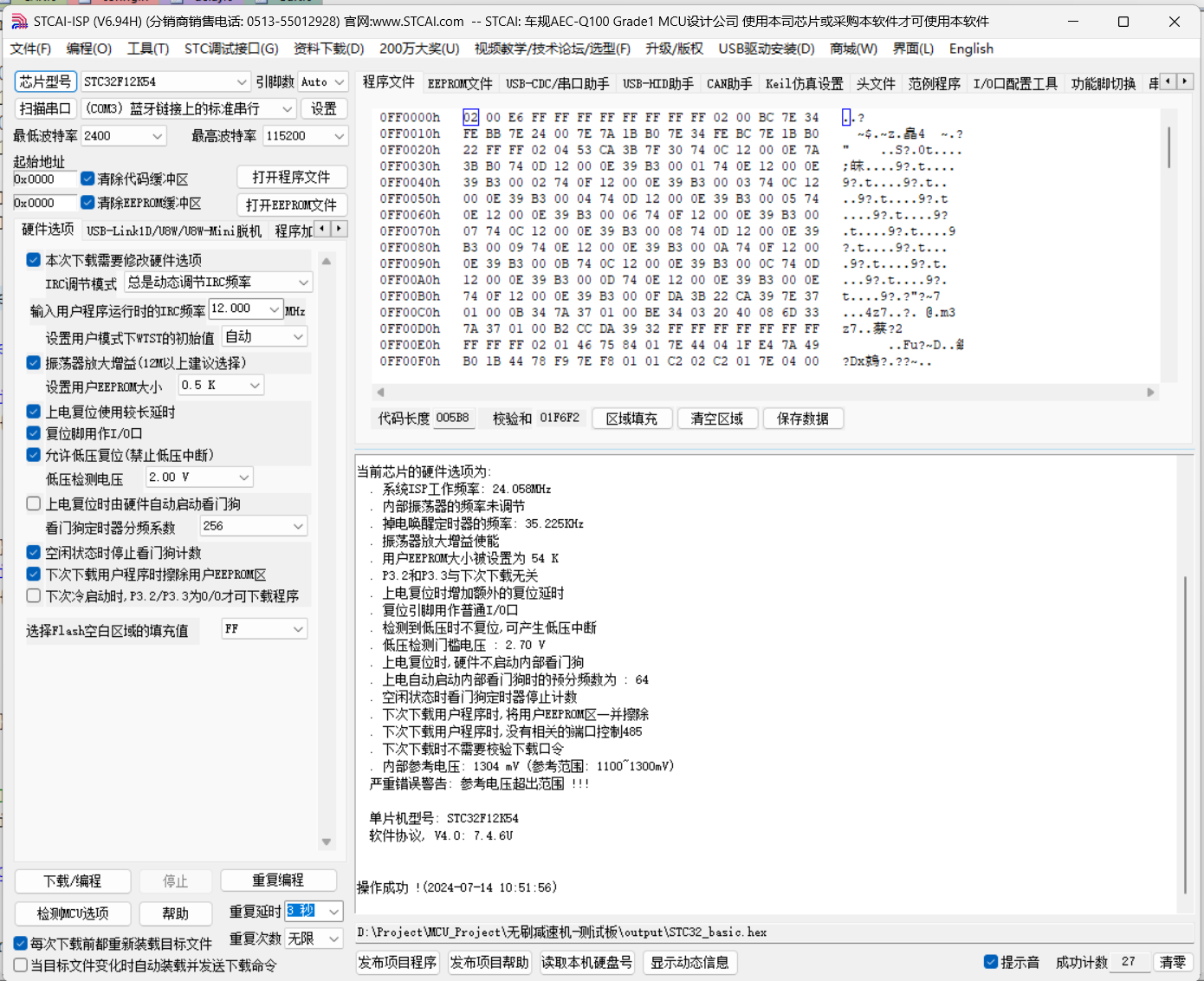Click hex view vertical scrollbar thumb
Image resolution: width=1204 pixels, height=981 pixels.
[x=1168, y=146]
